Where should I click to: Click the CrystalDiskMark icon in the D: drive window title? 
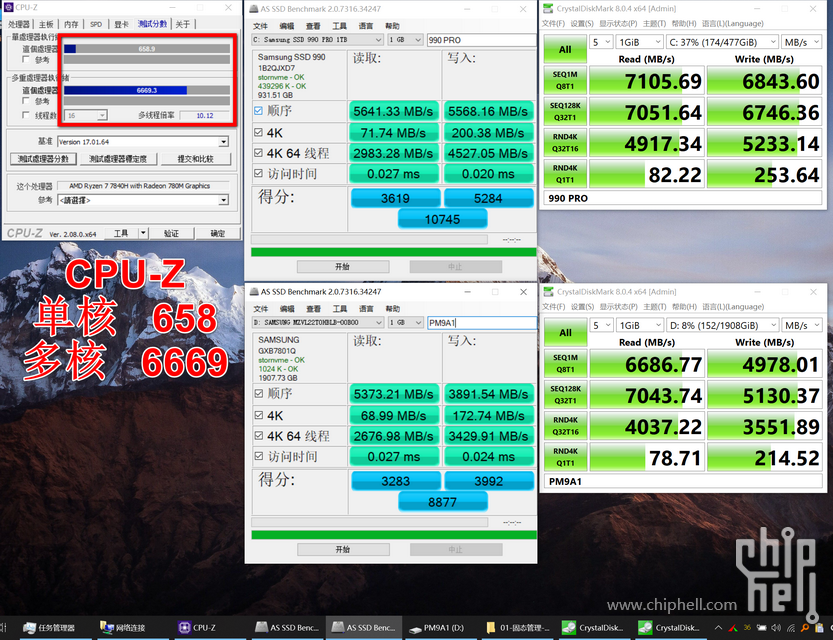548,292
